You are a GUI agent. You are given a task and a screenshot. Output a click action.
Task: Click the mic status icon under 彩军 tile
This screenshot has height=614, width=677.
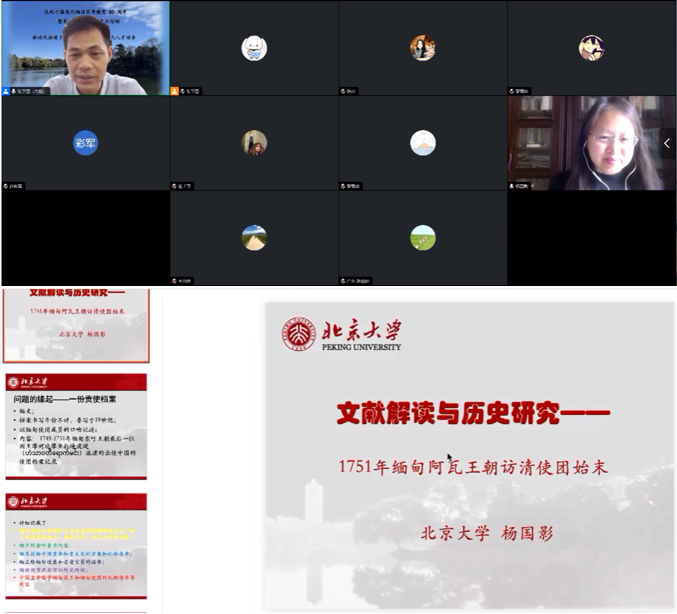tap(6, 186)
